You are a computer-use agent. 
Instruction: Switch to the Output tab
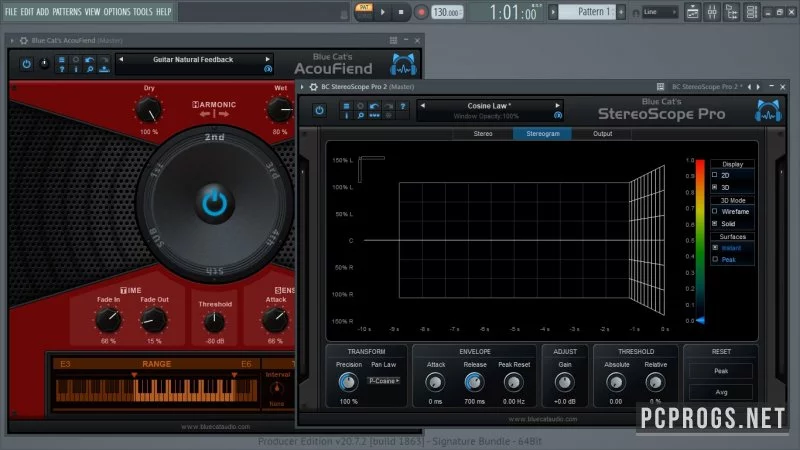click(x=602, y=134)
